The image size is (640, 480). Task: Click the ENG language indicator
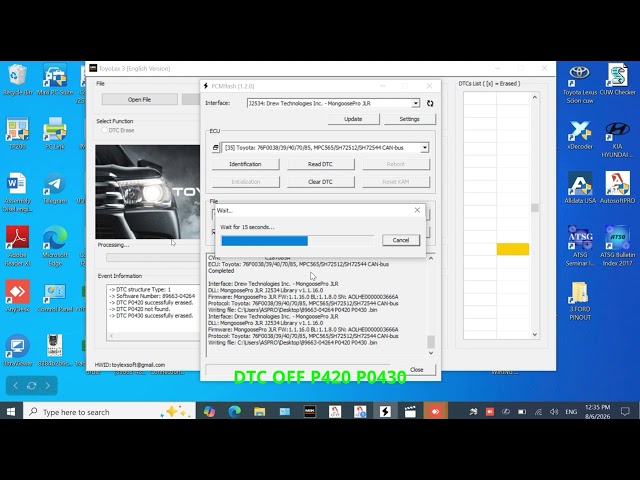(571, 411)
